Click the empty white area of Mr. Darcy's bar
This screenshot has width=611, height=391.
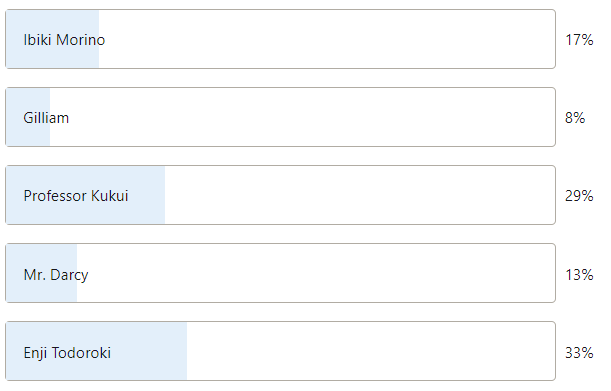pyautogui.click(x=316, y=273)
